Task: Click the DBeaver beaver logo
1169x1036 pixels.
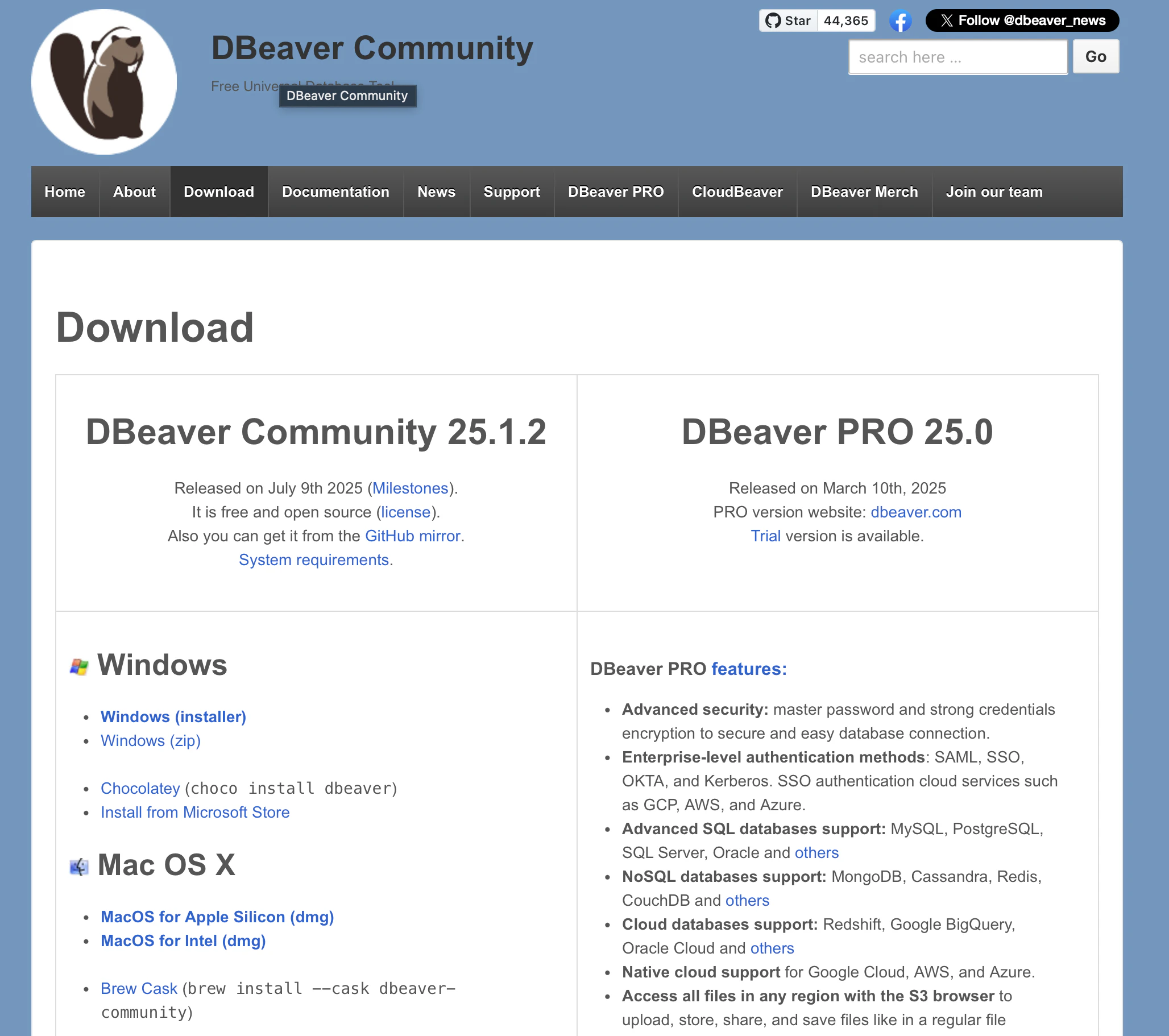Action: (x=104, y=82)
